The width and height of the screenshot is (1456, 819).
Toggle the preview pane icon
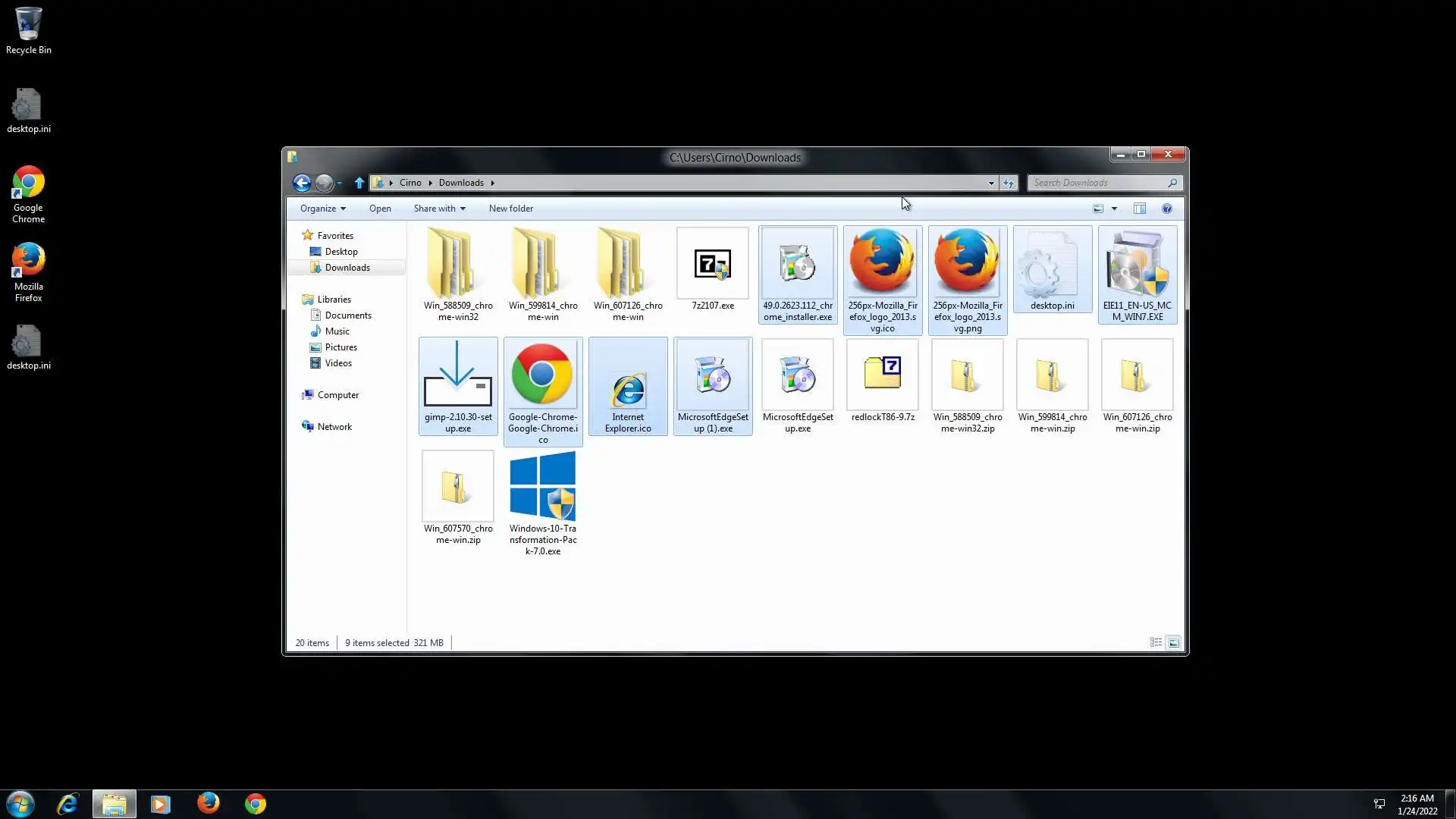(1139, 209)
